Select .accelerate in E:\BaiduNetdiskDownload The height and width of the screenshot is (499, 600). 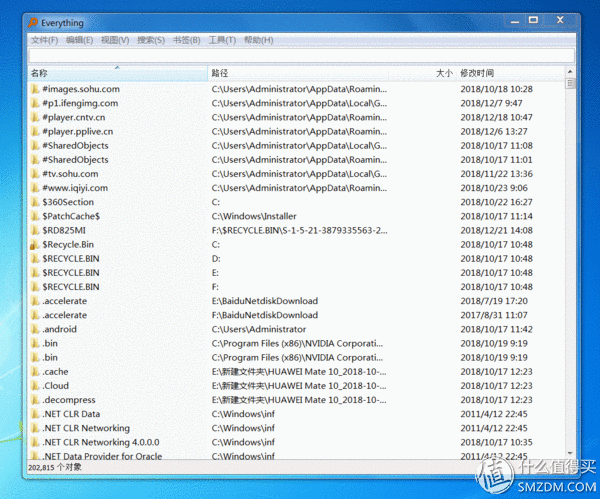[x=297, y=302]
